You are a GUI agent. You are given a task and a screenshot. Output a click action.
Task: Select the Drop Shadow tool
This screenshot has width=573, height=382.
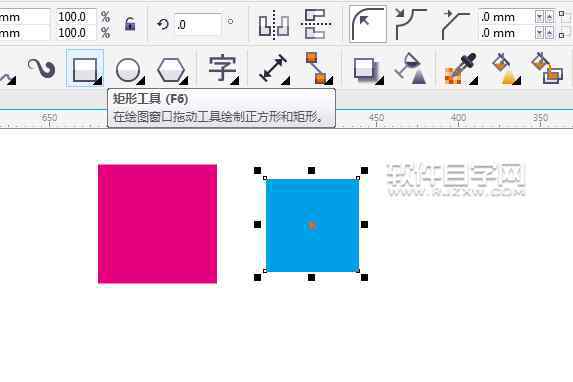tap(367, 69)
